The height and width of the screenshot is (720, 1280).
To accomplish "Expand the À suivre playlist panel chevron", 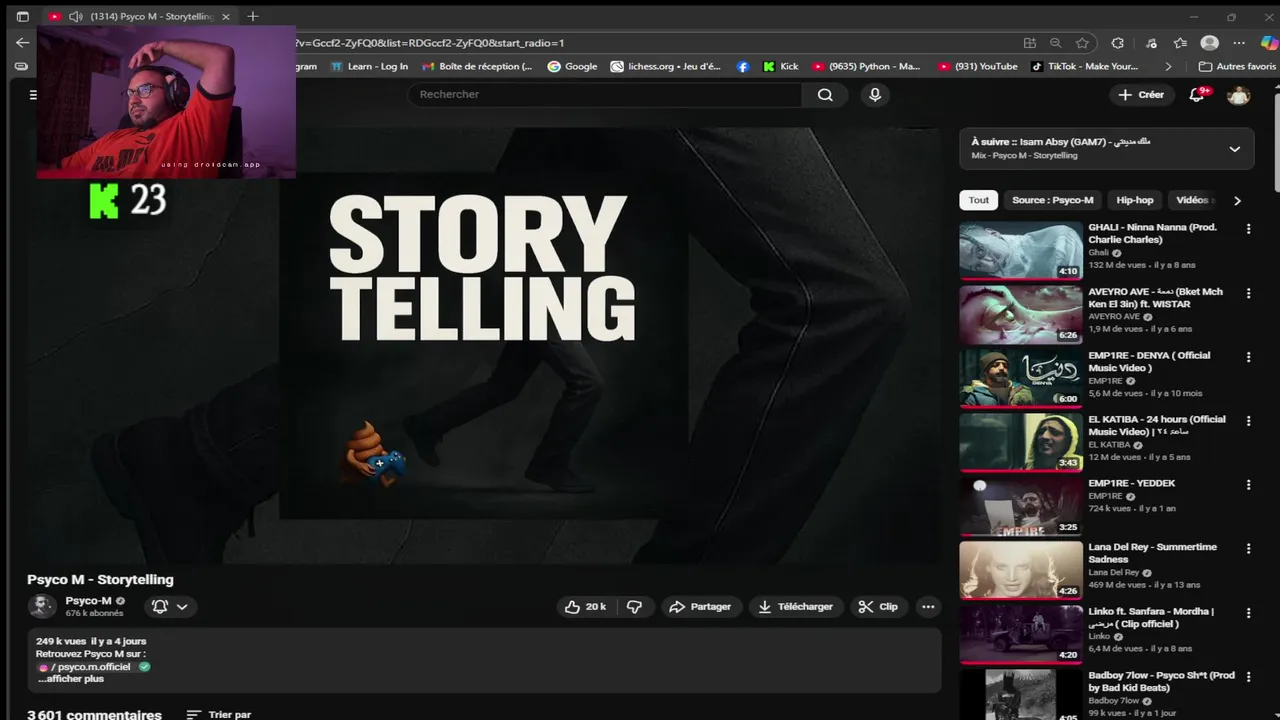I will tap(1234, 149).
